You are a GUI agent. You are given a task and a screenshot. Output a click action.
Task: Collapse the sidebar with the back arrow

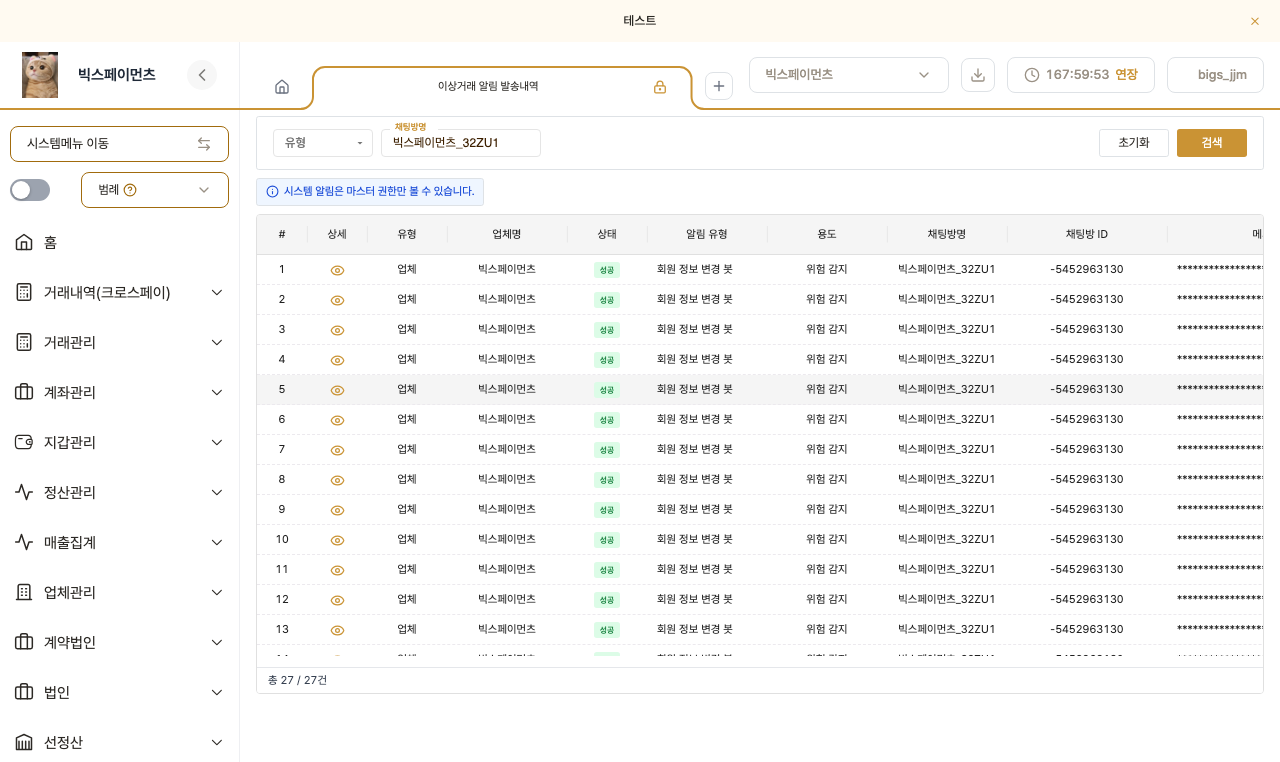(202, 75)
